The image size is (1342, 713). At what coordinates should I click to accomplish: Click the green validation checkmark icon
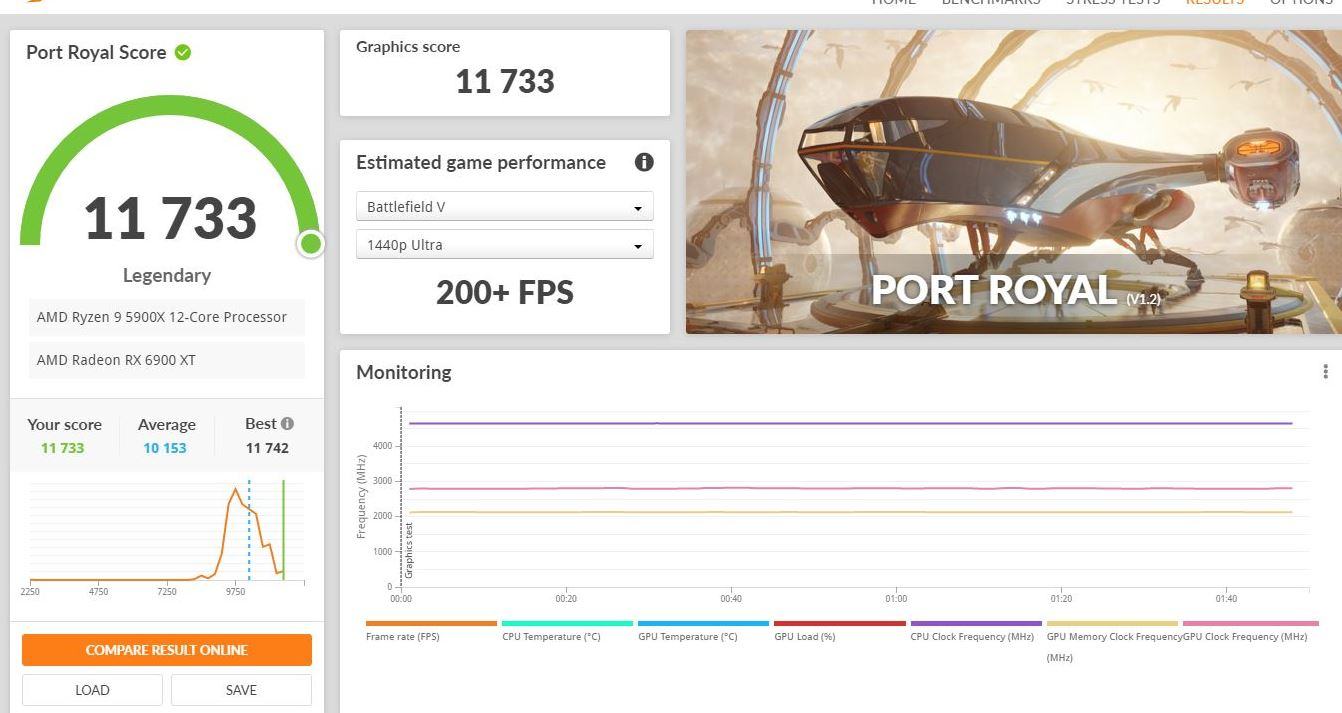pos(183,52)
